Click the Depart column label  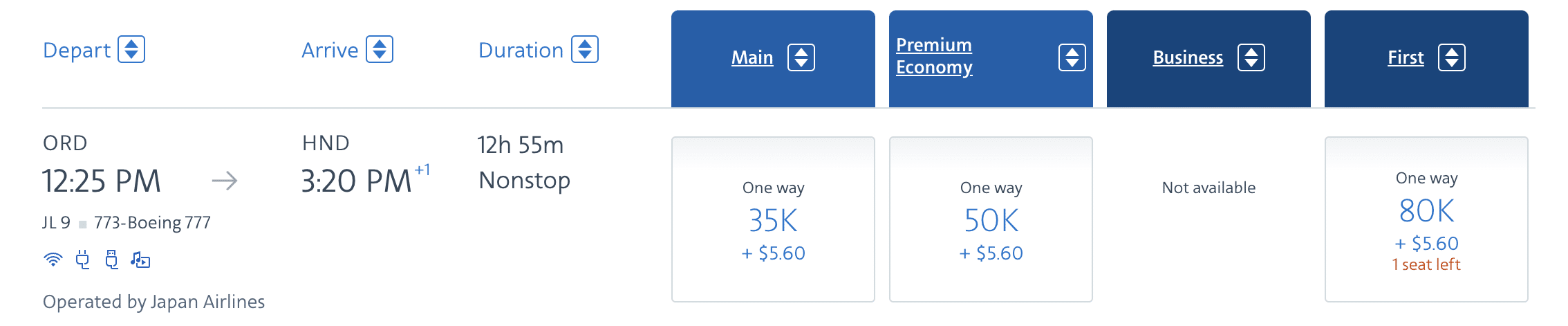click(77, 50)
